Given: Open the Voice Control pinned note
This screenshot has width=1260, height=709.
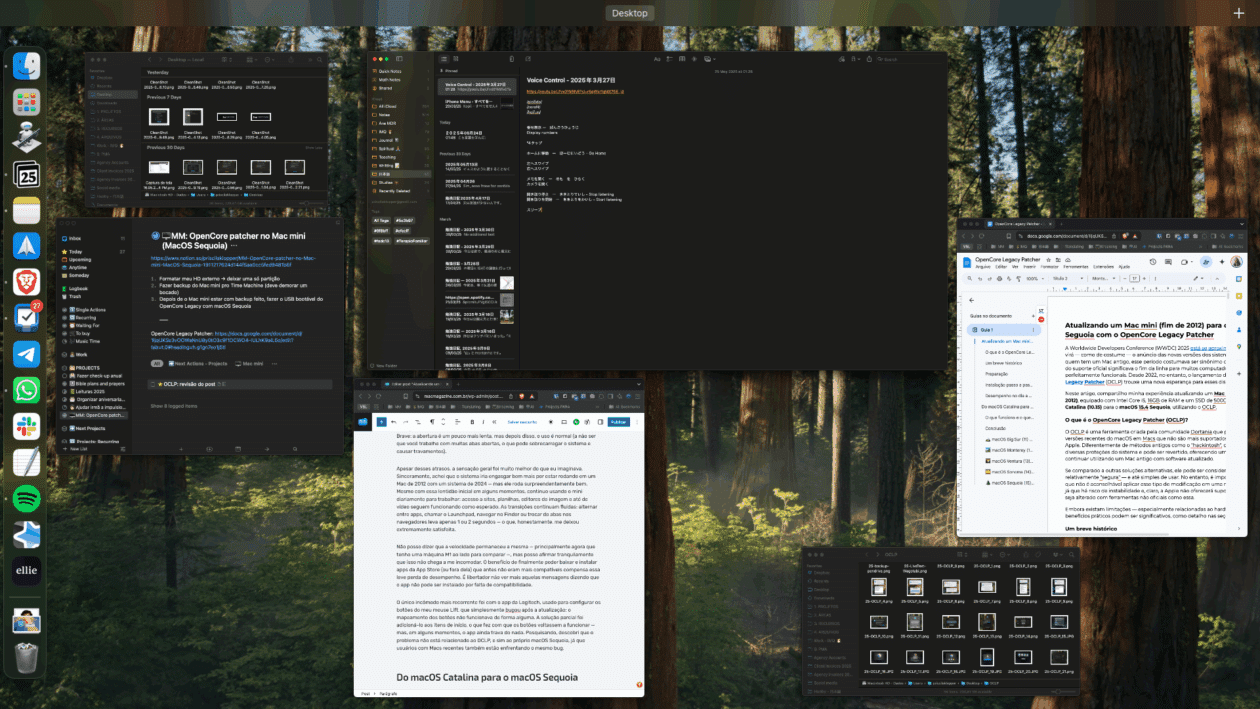Looking at the screenshot, I should coord(476,87).
